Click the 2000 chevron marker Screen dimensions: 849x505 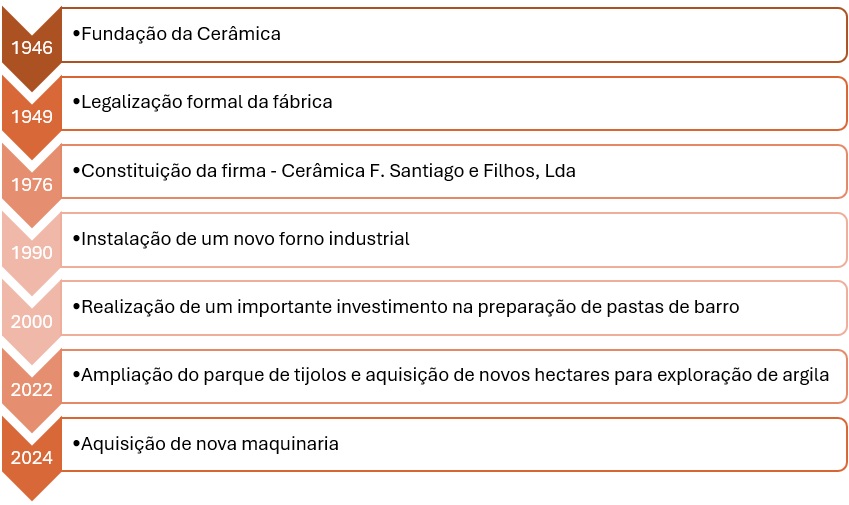[x=31, y=321]
